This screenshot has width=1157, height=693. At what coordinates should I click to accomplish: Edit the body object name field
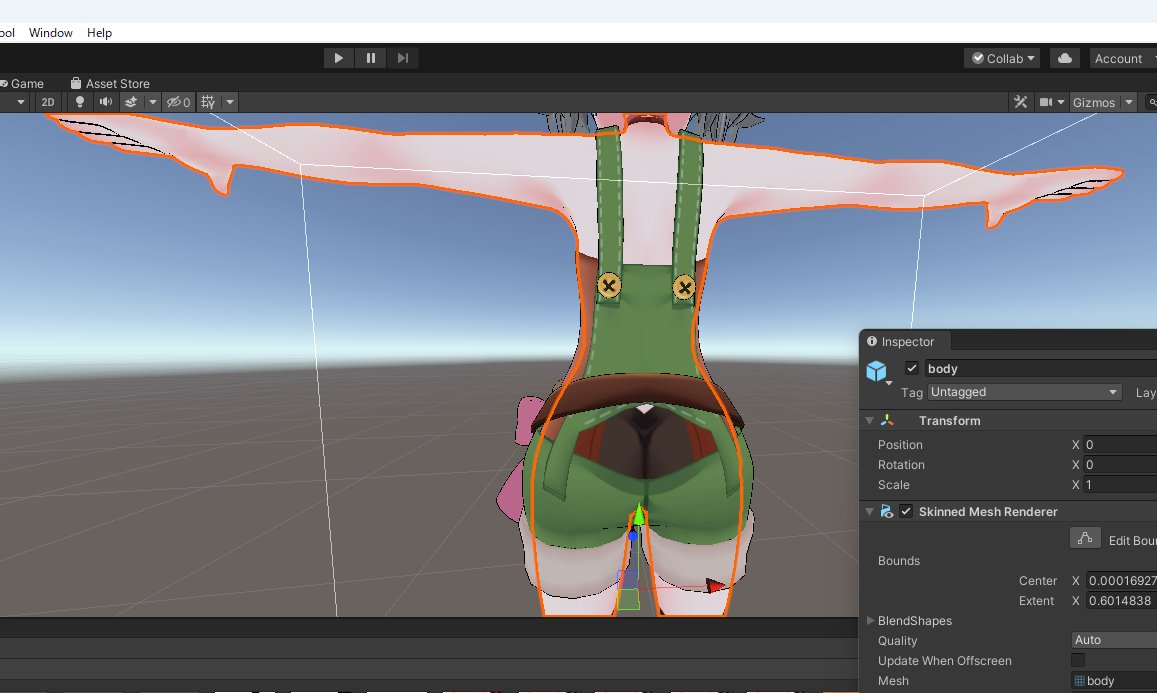coord(1040,368)
